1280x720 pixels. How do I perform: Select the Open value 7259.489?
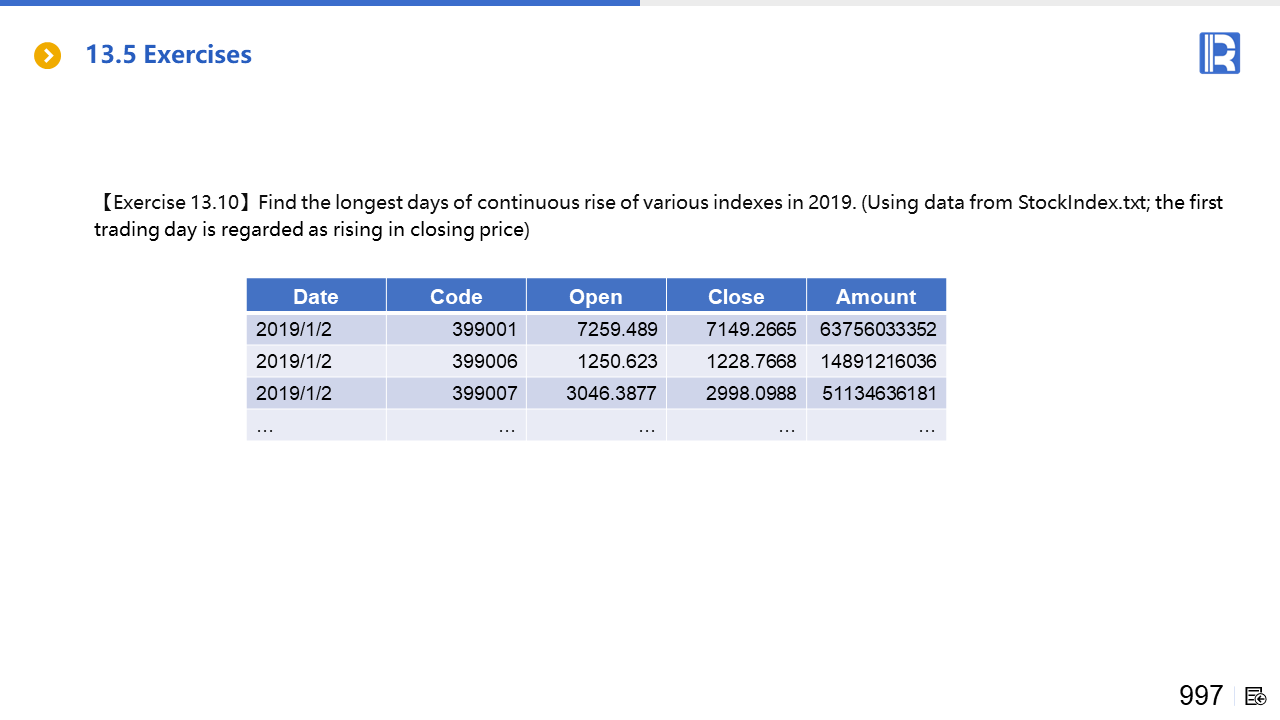(617, 329)
